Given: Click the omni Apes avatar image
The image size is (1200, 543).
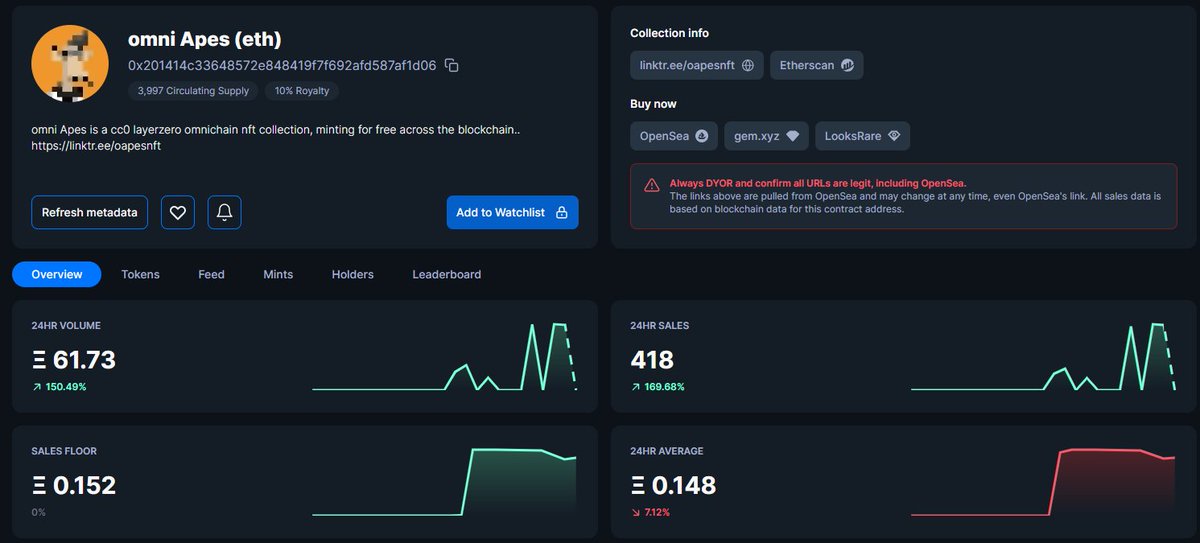Looking at the screenshot, I should [x=70, y=63].
